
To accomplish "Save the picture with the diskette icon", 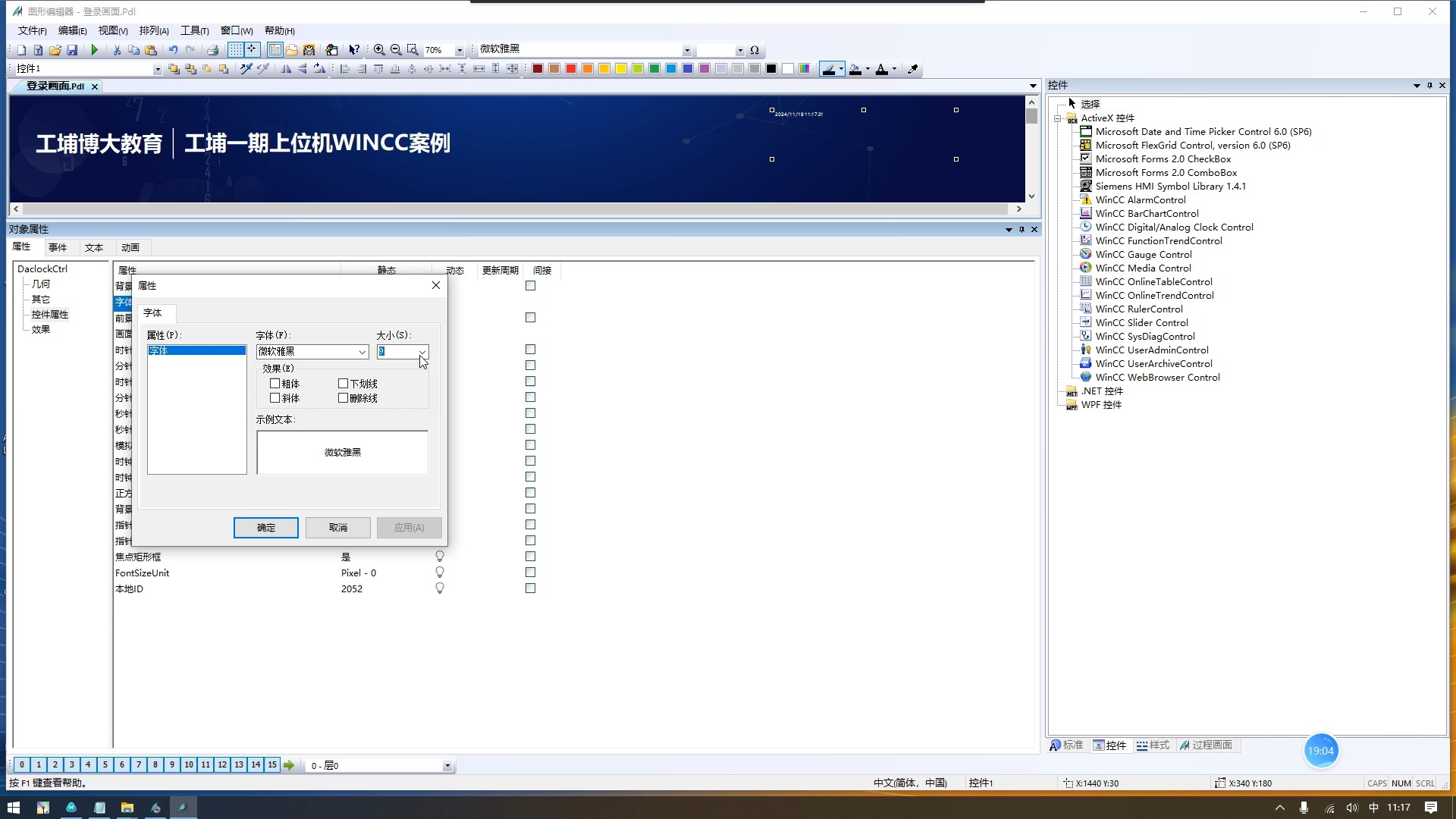I will pyautogui.click(x=72, y=50).
